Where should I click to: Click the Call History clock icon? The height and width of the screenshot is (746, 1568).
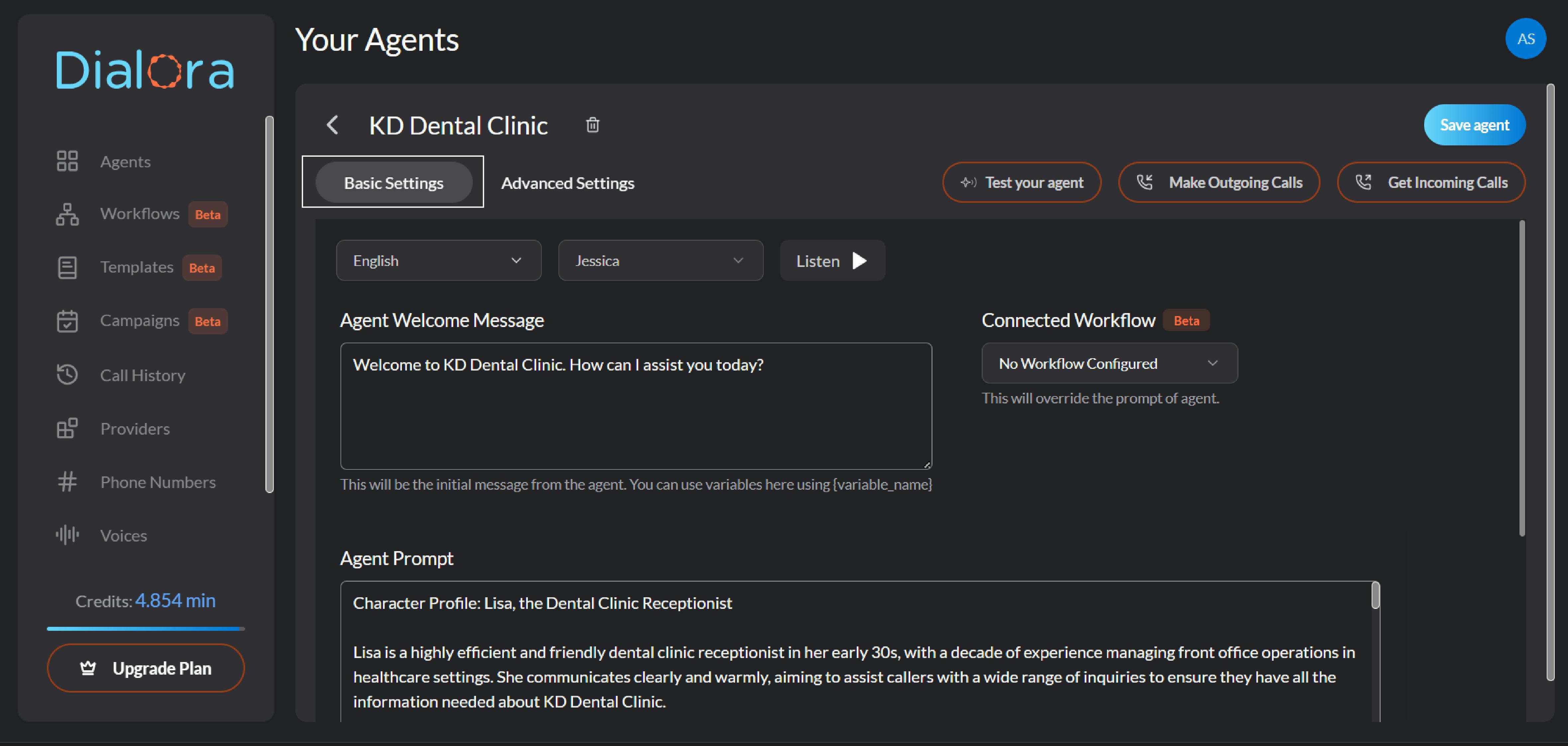point(67,375)
